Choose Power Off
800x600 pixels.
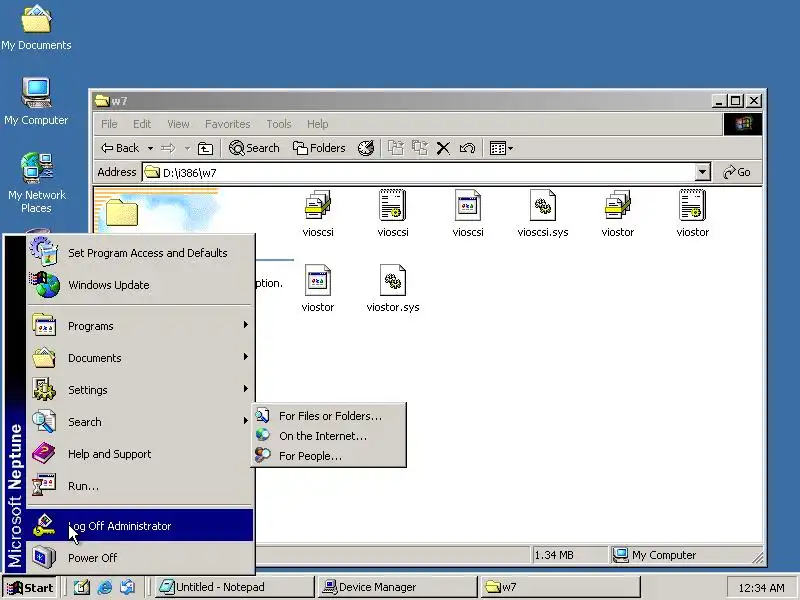point(140,558)
